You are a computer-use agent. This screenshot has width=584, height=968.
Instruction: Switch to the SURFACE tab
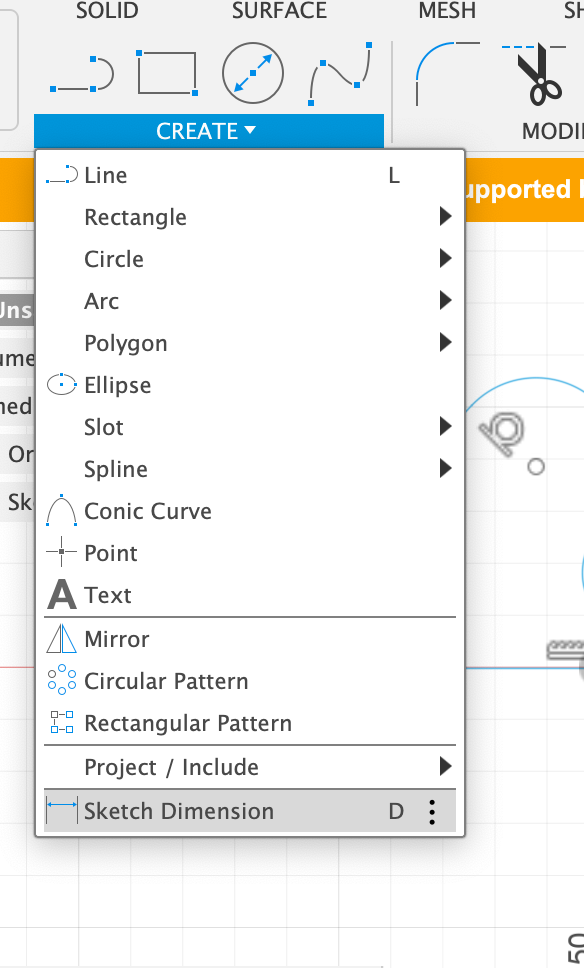[x=279, y=10]
